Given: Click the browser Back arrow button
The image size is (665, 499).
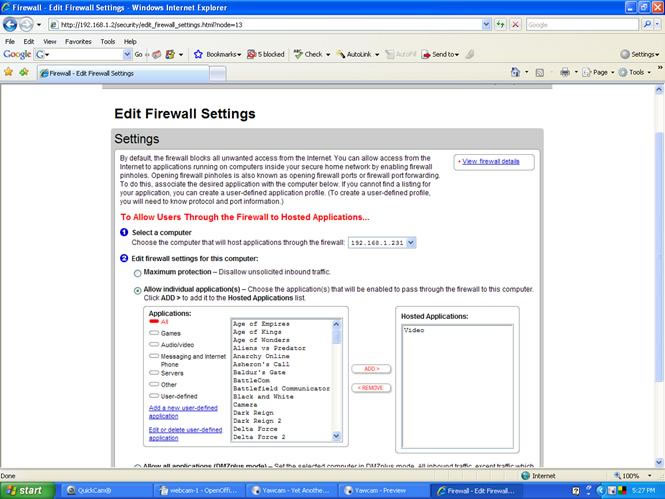Looking at the screenshot, I should pyautogui.click(x=10, y=25).
